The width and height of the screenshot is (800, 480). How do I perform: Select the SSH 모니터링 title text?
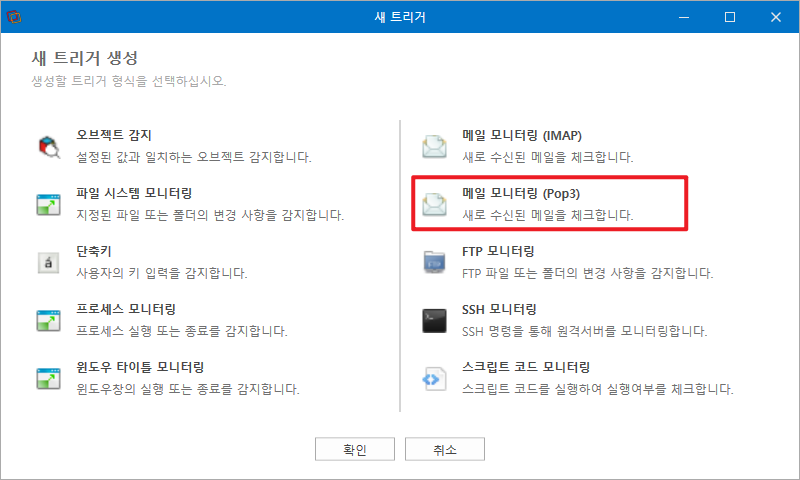[499, 310]
